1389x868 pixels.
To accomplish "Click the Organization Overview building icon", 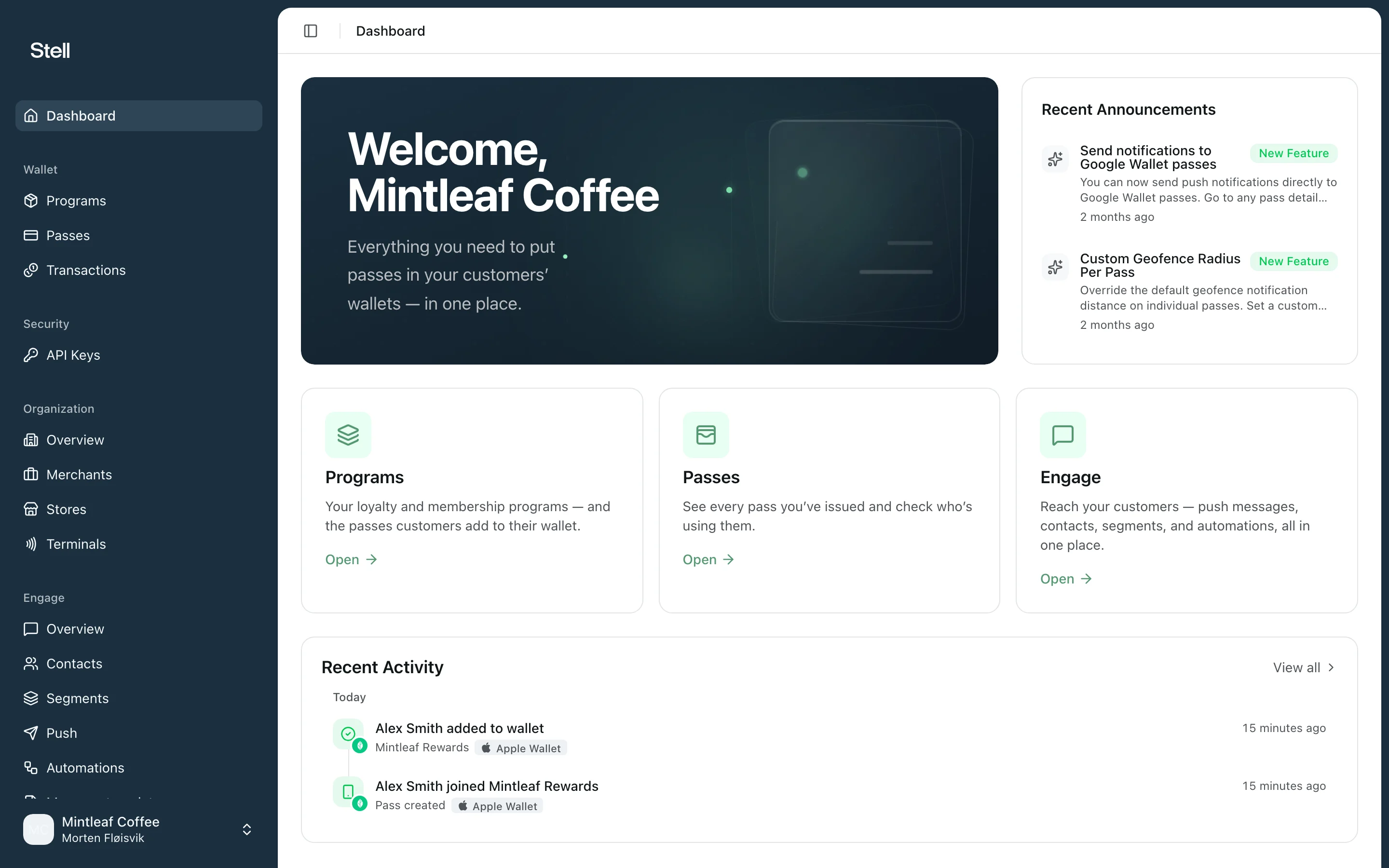I will pyautogui.click(x=31, y=440).
